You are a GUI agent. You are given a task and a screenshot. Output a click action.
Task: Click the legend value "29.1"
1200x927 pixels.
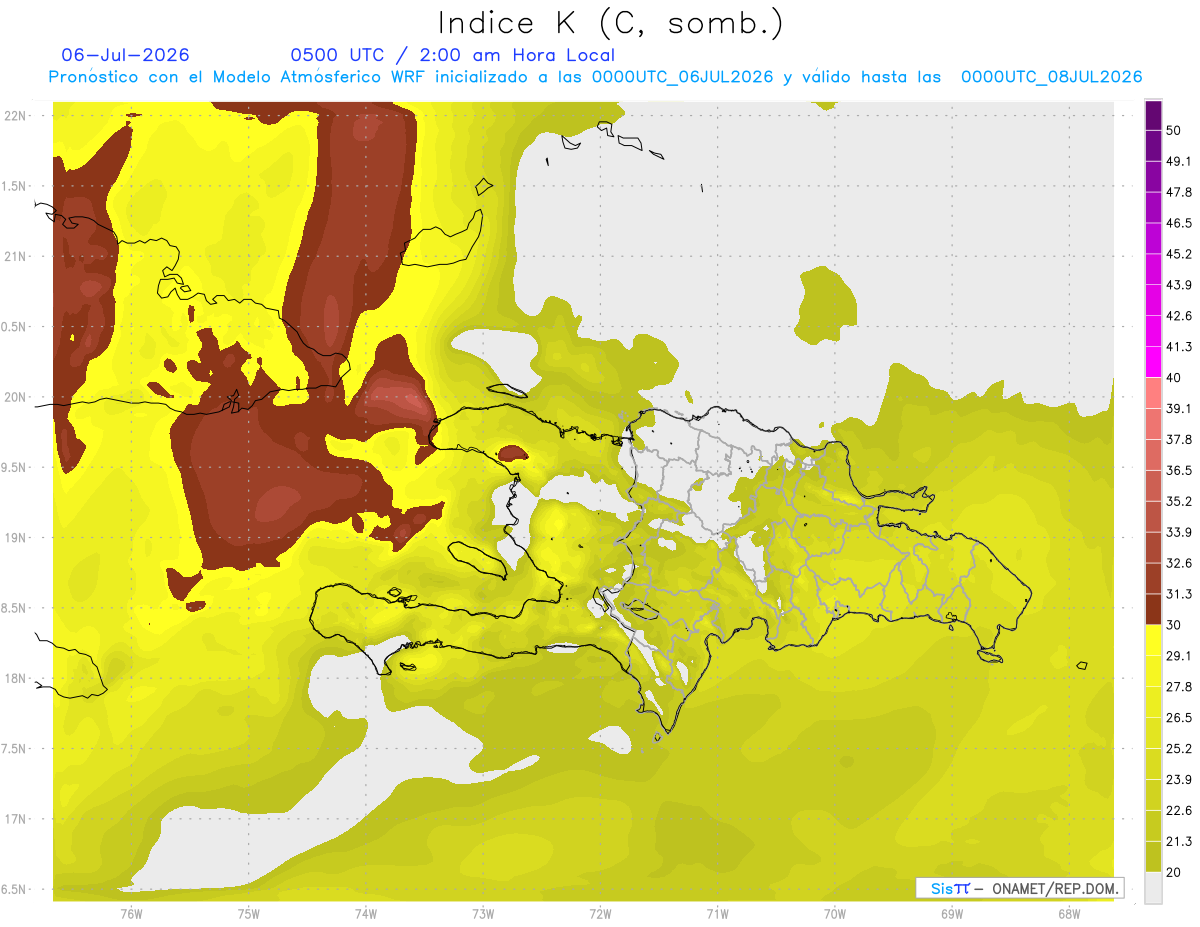tap(1179, 656)
